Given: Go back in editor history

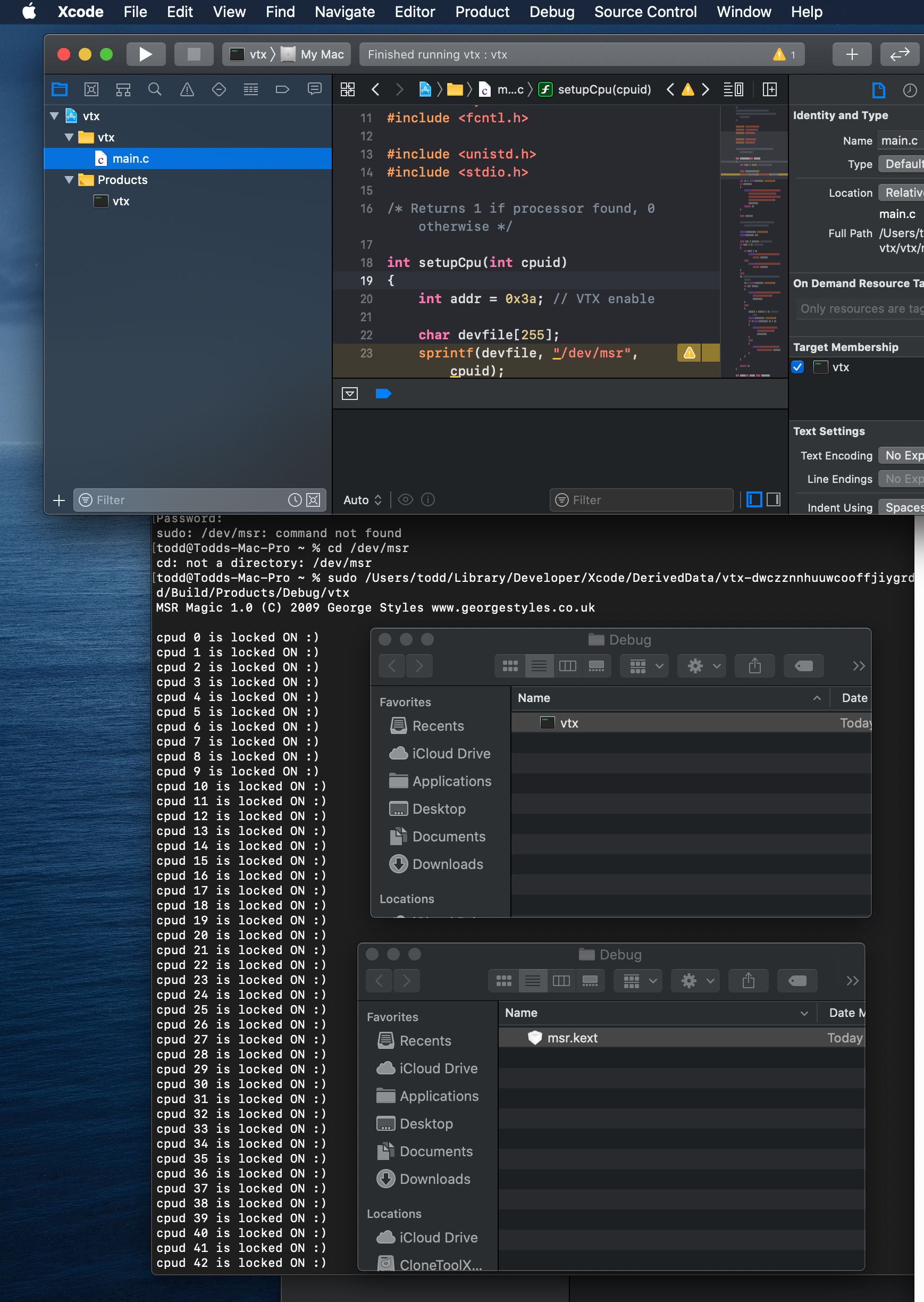Looking at the screenshot, I should tap(375, 89).
